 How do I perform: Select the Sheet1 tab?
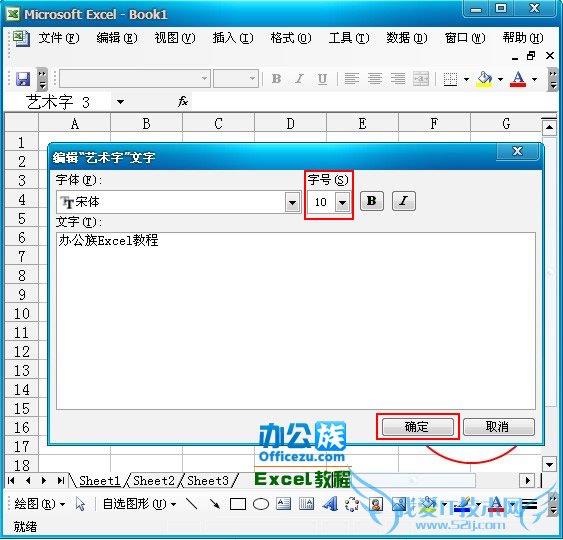click(99, 480)
